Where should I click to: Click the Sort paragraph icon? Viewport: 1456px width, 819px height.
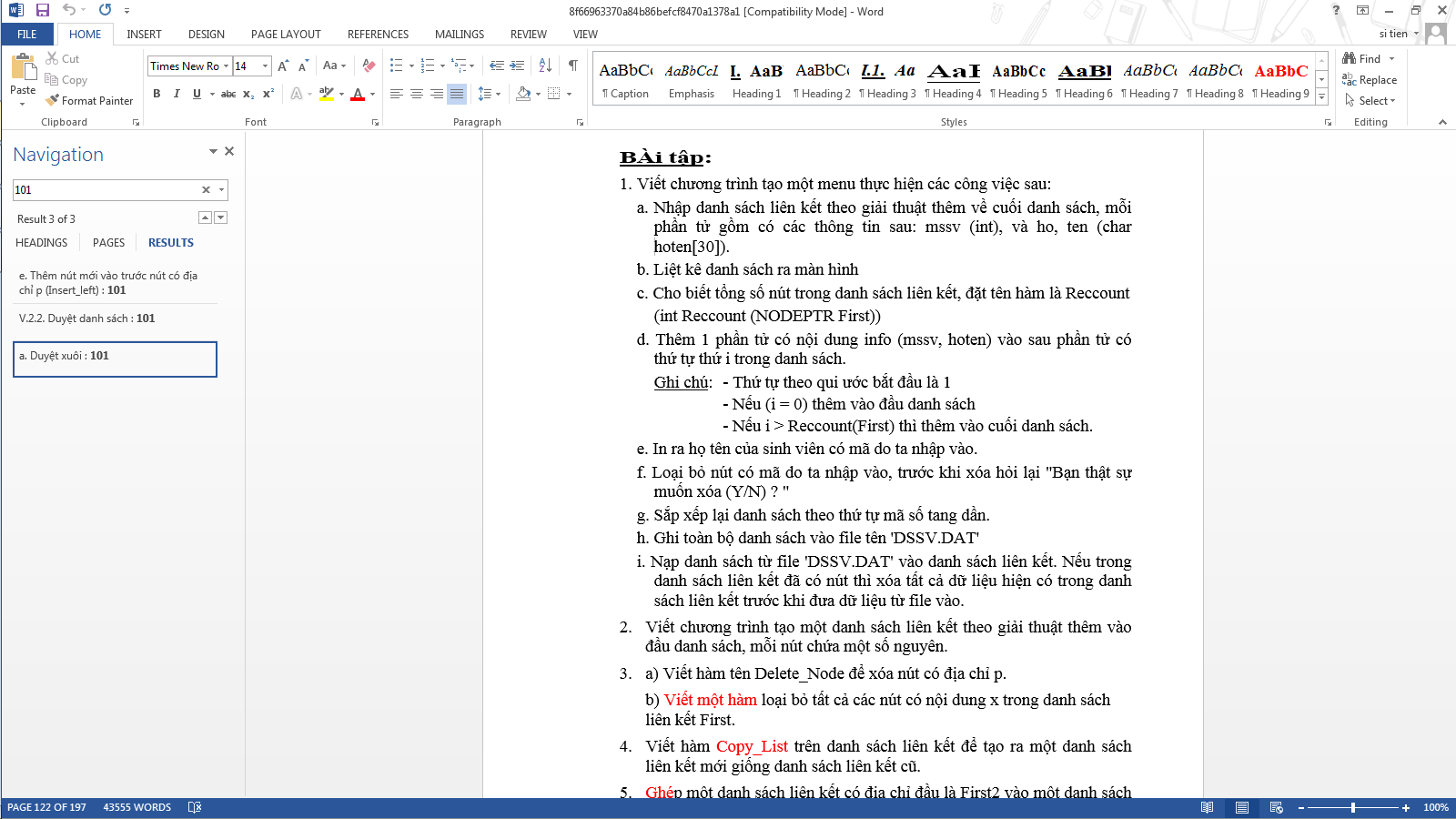545,66
